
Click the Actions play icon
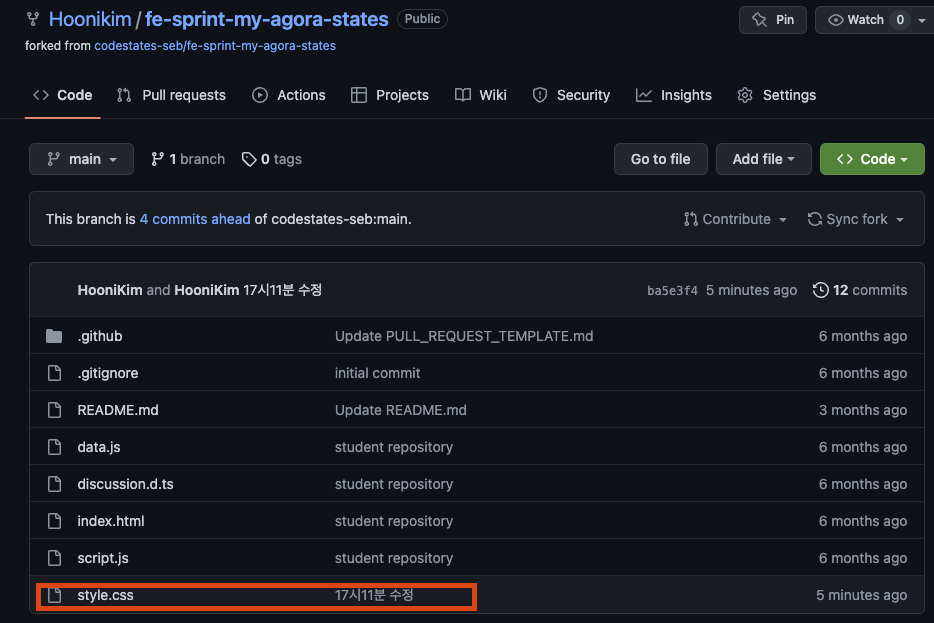(260, 95)
